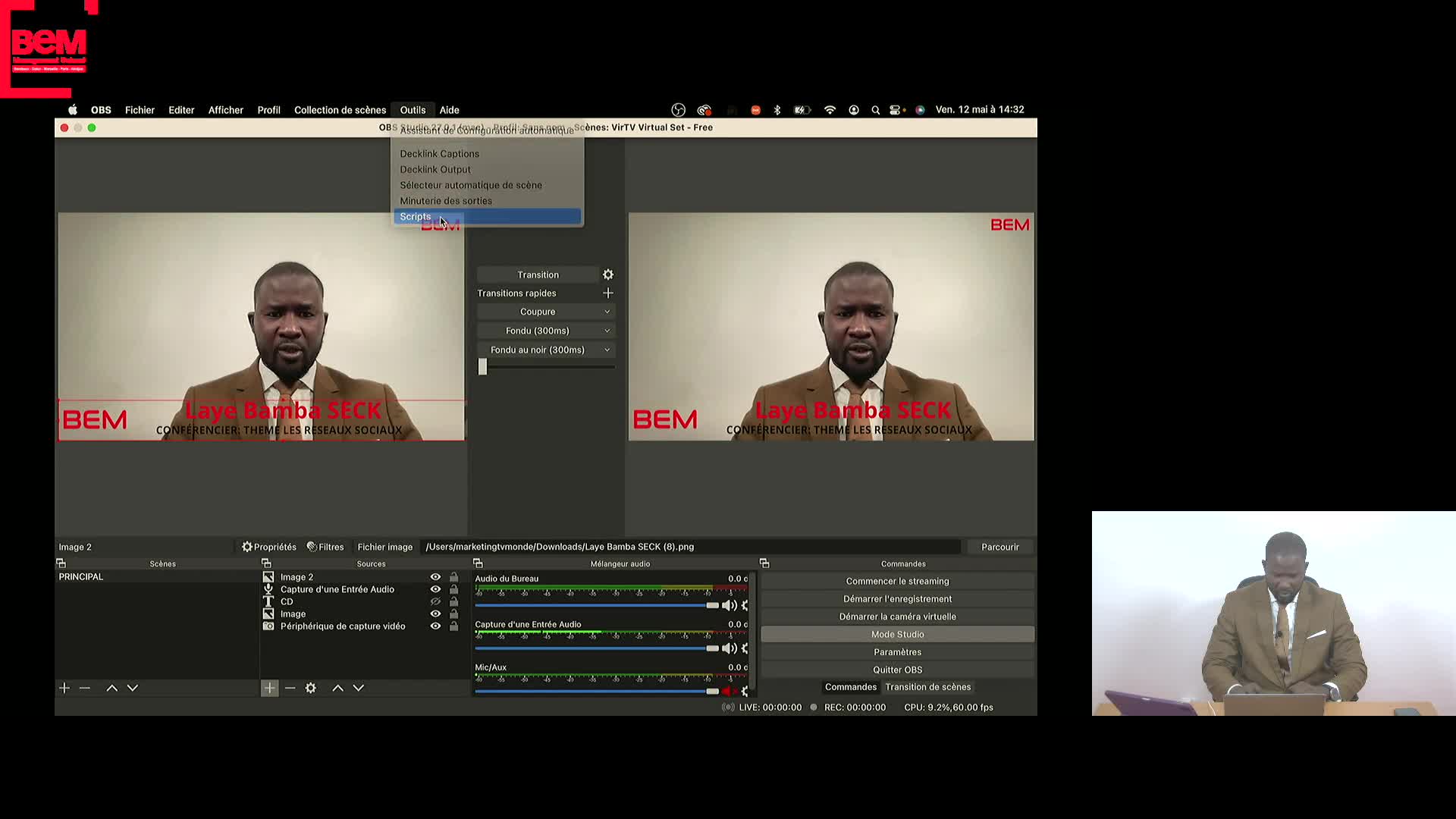Hide the Image 2 source eye icon
Screen dimensions: 1456x819
pos(435,577)
